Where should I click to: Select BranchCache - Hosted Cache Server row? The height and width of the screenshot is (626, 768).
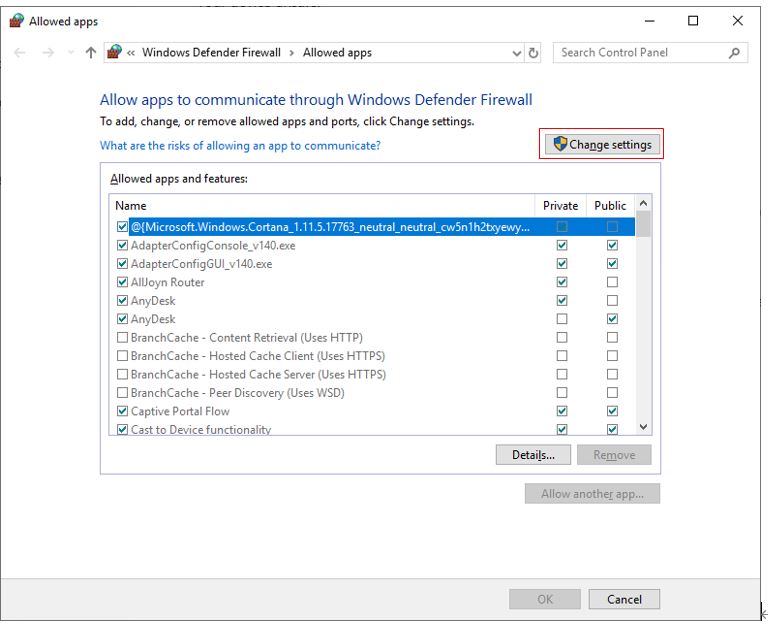pyautogui.click(x=372, y=374)
